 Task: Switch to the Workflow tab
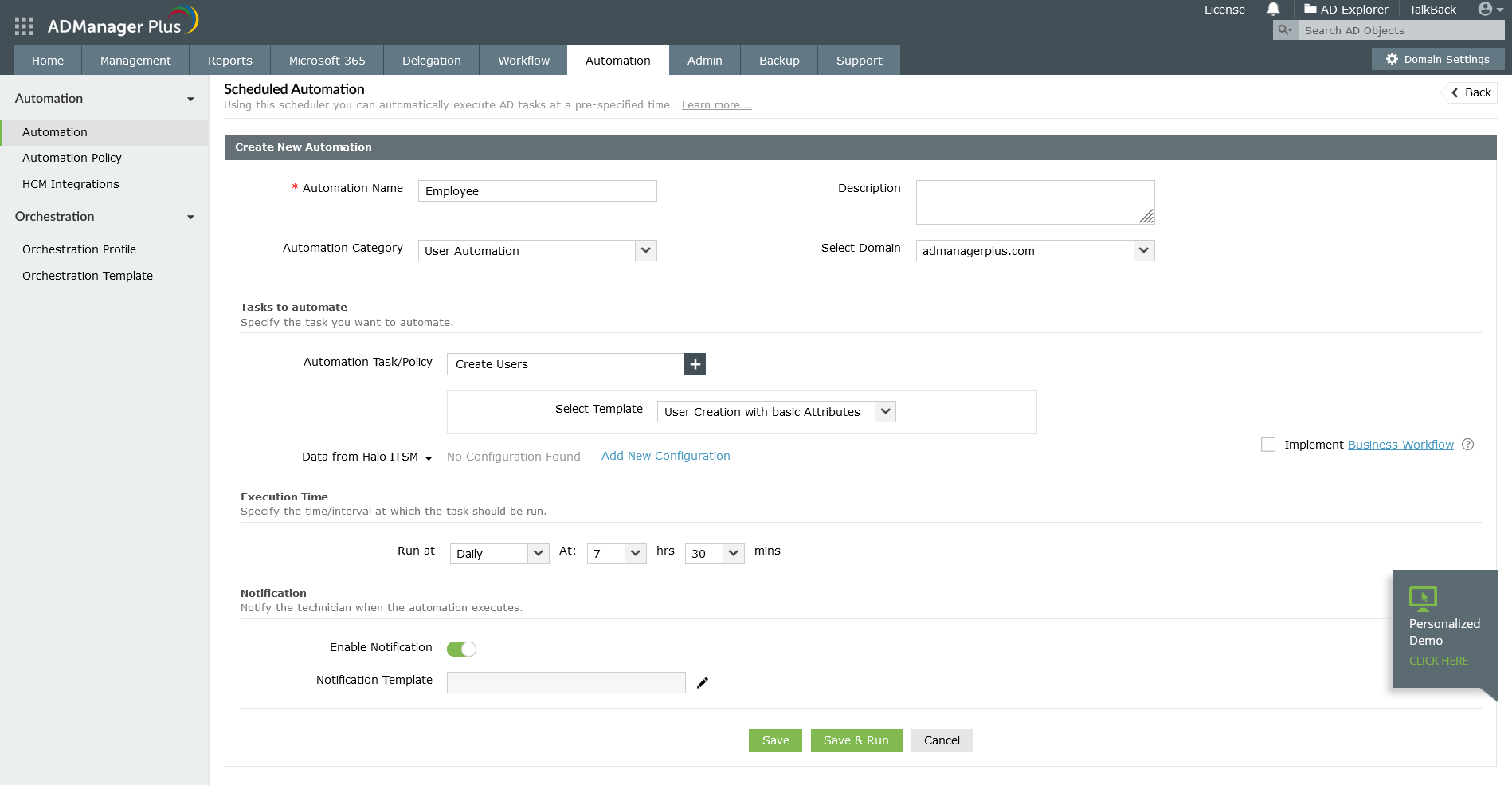click(x=523, y=61)
